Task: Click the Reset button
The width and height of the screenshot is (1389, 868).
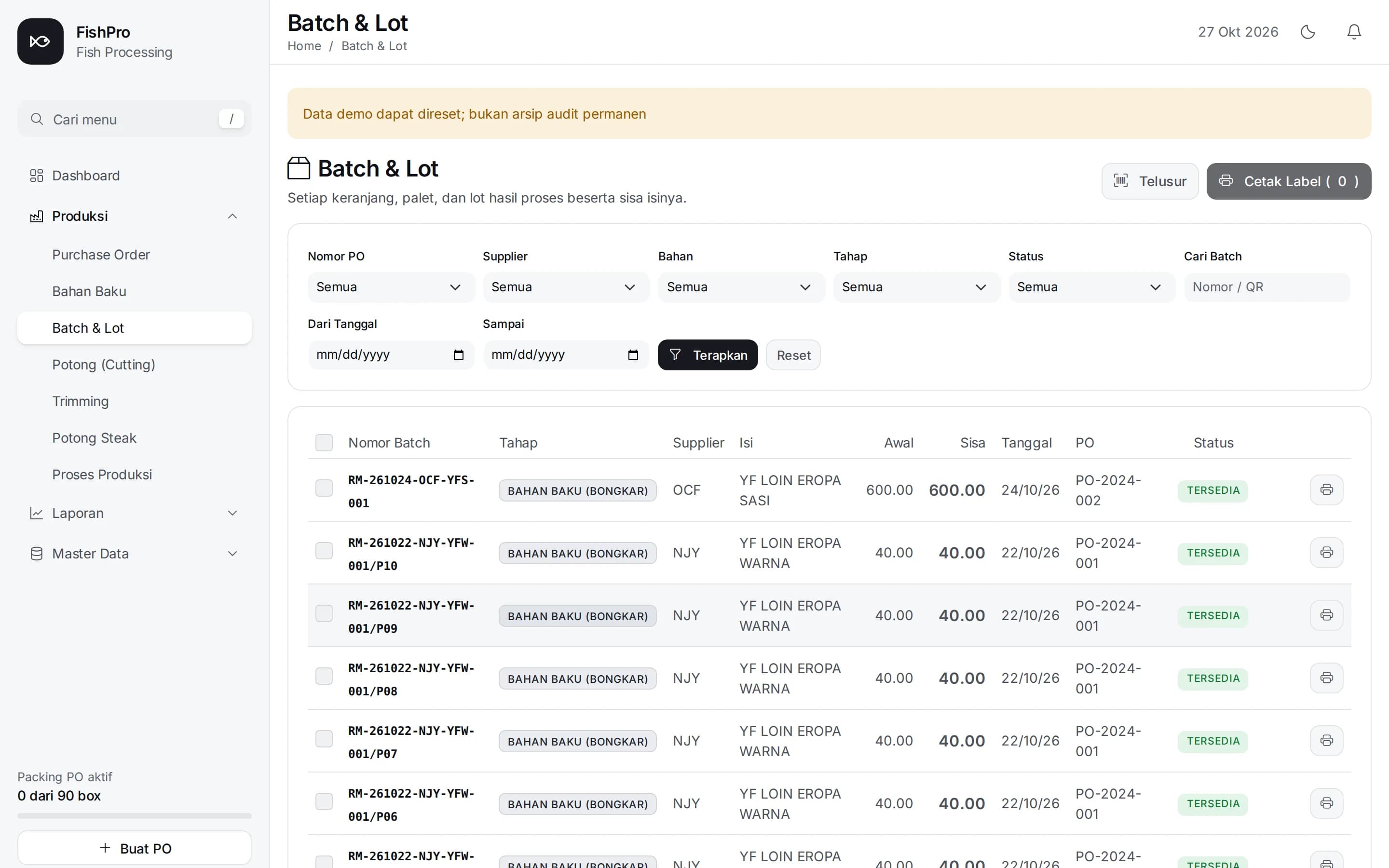Action: [793, 355]
